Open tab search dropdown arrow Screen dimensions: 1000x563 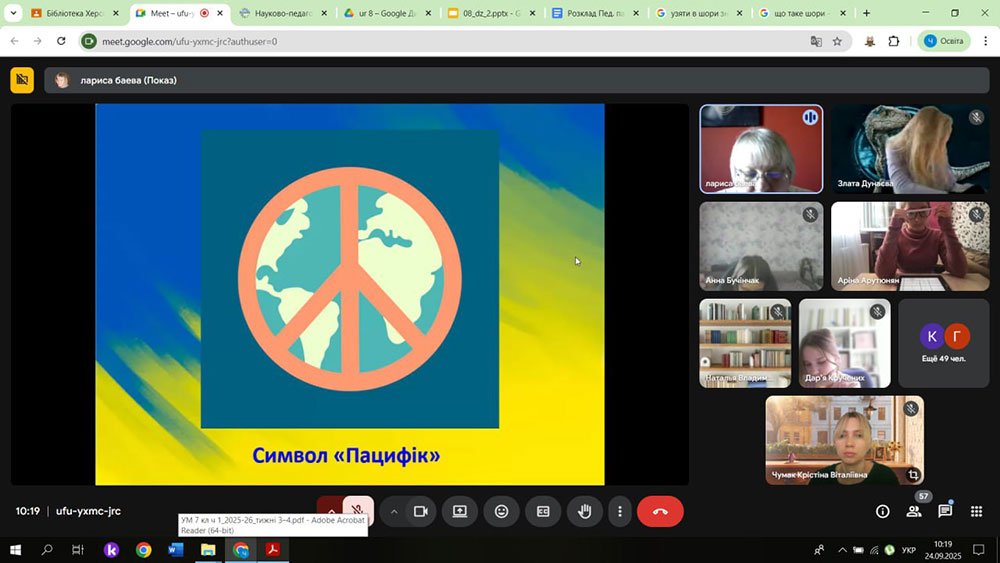point(13,13)
